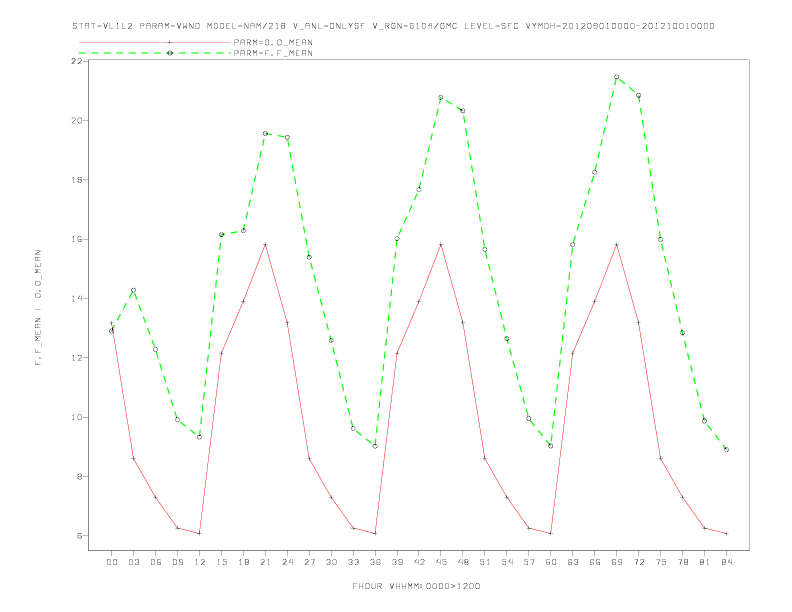Click the y-axis tick label 6

[x=79, y=536]
